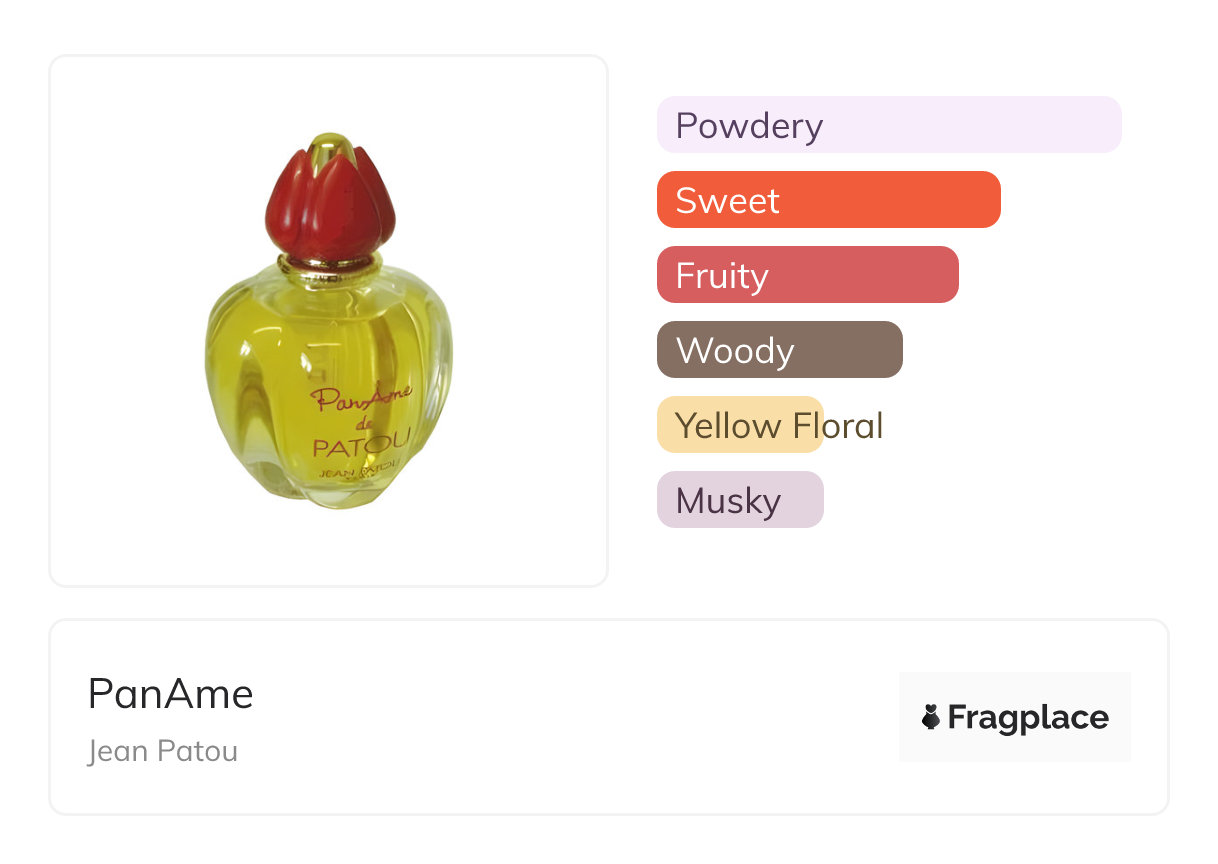Open the PanAme fragrance title

[x=171, y=694]
